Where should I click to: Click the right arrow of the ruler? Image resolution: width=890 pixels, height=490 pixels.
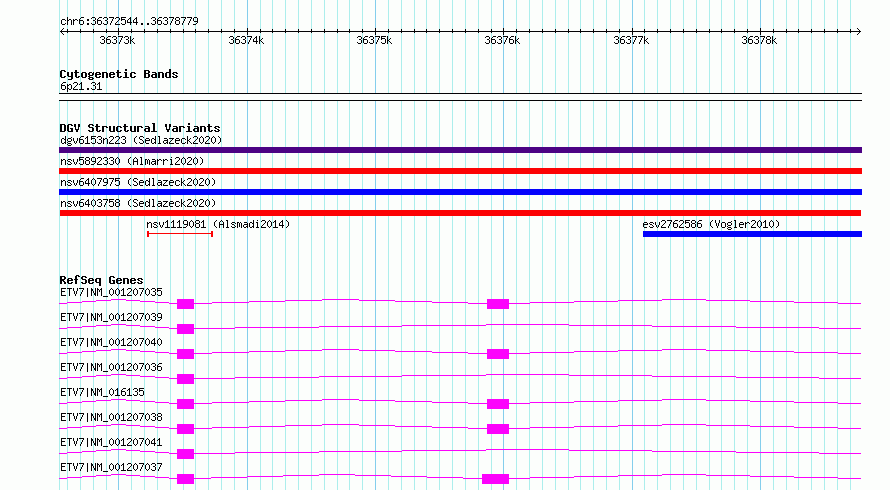(x=859, y=31)
